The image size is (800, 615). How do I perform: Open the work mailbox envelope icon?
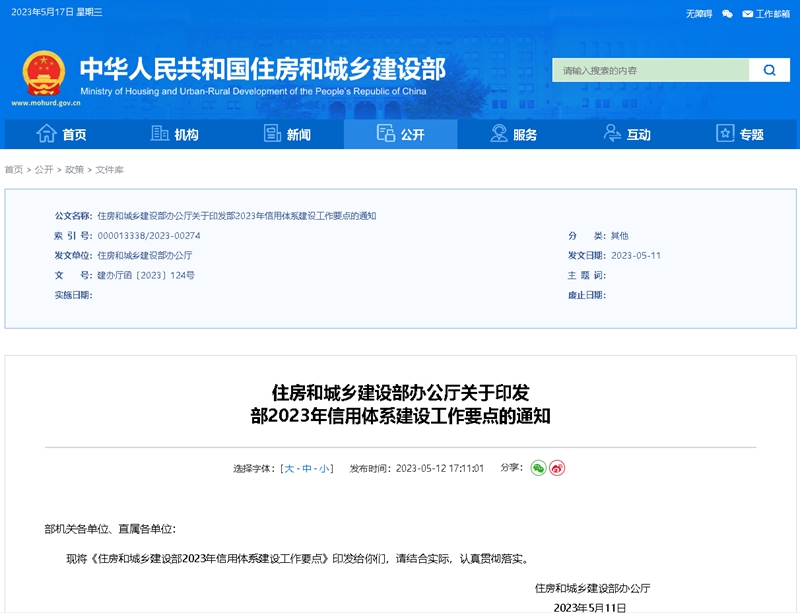pyautogui.click(x=747, y=14)
